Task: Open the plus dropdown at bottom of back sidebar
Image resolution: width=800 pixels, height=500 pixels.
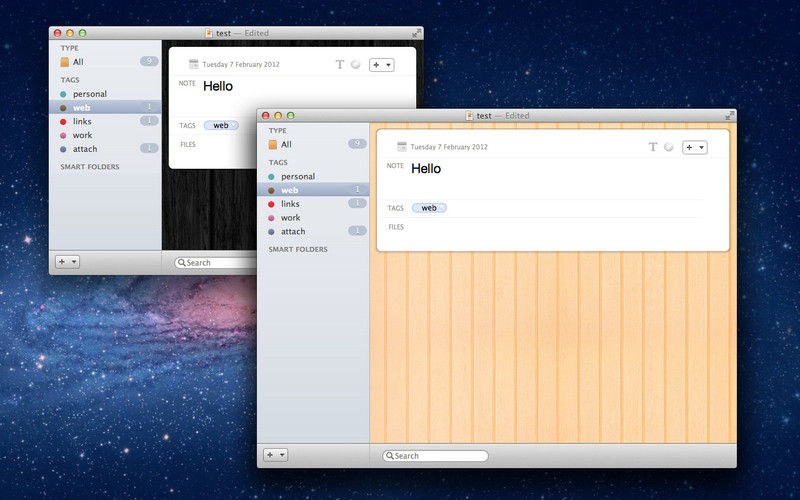Action: [x=68, y=261]
